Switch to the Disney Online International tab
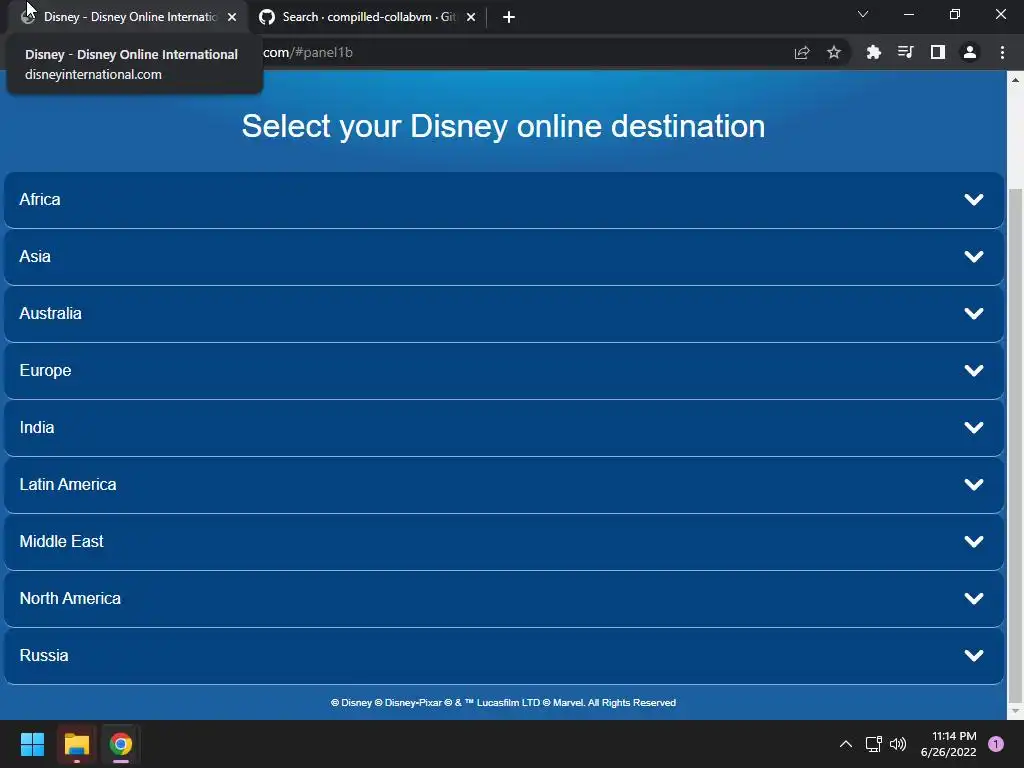Screen dimensions: 1024x768 pos(128,17)
